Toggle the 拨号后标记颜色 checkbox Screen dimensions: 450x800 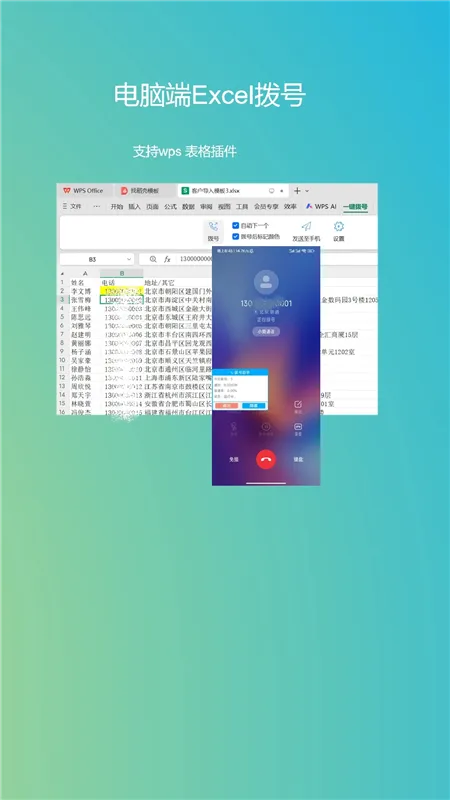point(236,237)
